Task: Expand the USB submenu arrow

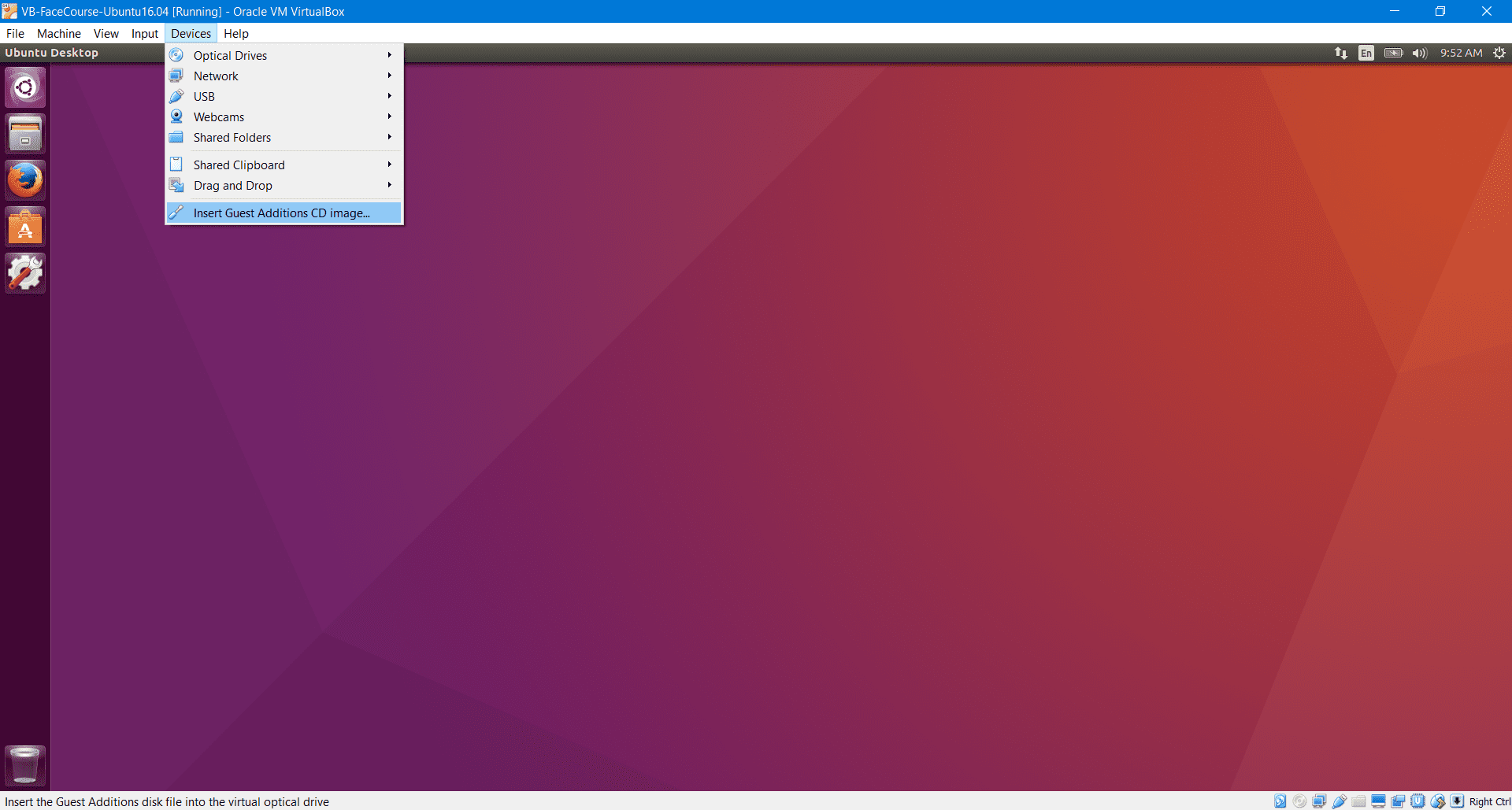Action: tap(389, 96)
